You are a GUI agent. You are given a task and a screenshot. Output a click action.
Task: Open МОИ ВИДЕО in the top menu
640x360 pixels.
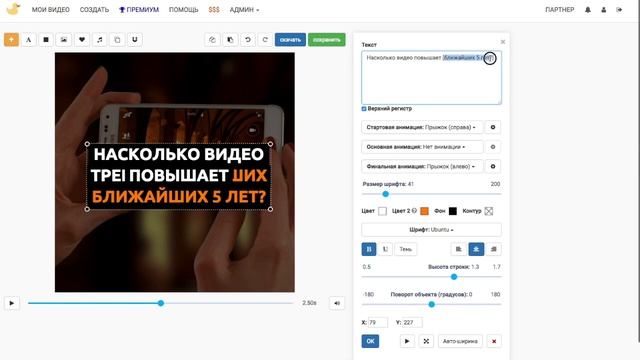coord(51,10)
